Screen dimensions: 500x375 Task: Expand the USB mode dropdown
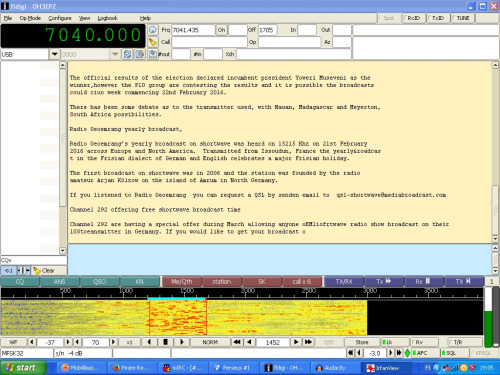click(54, 54)
